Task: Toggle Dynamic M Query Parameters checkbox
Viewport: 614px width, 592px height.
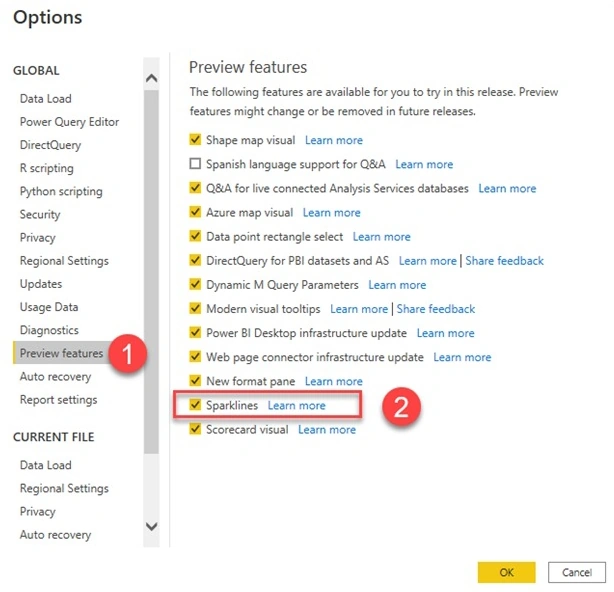Action: pos(195,284)
